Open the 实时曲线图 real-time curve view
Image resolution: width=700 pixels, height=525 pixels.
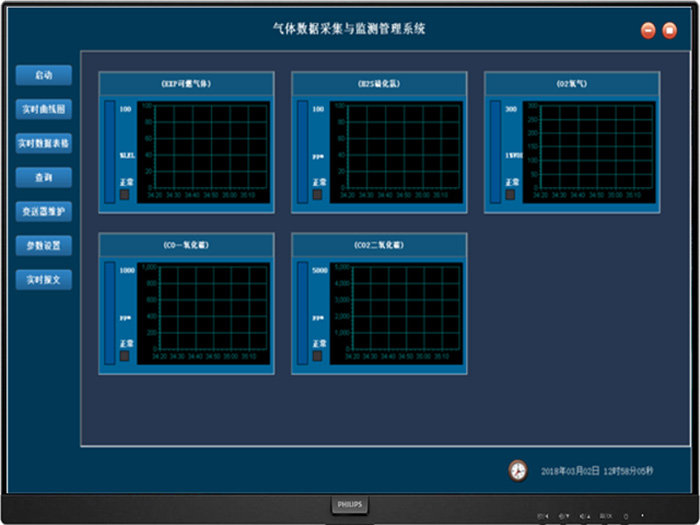44,109
